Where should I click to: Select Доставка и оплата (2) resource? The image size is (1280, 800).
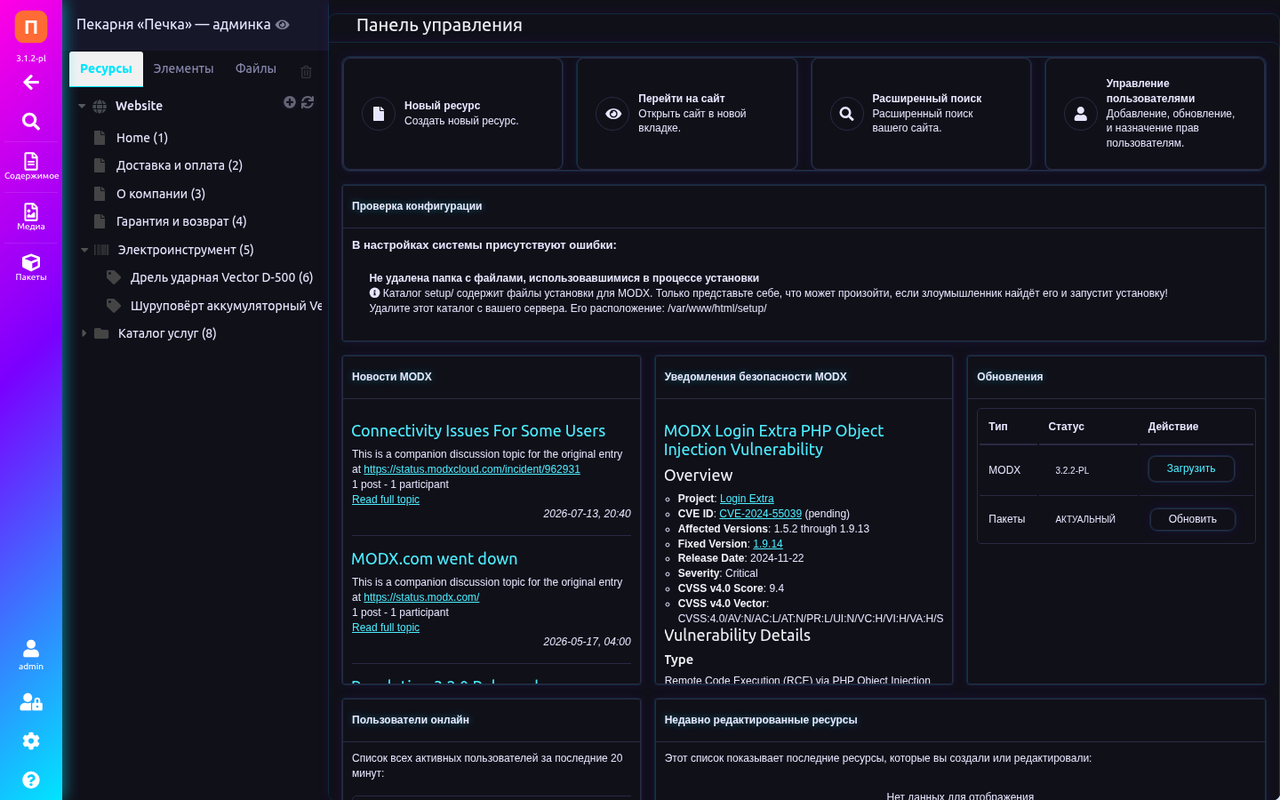point(179,166)
